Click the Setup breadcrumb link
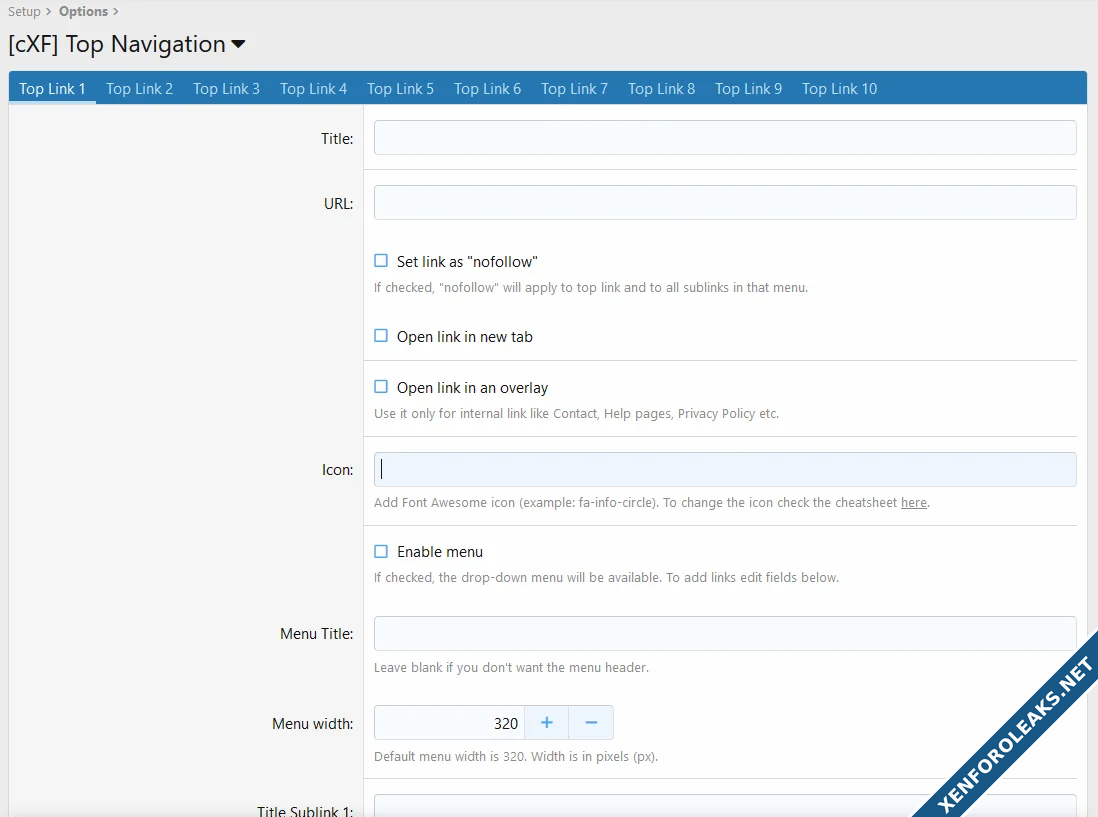The width and height of the screenshot is (1098, 817). [x=24, y=12]
